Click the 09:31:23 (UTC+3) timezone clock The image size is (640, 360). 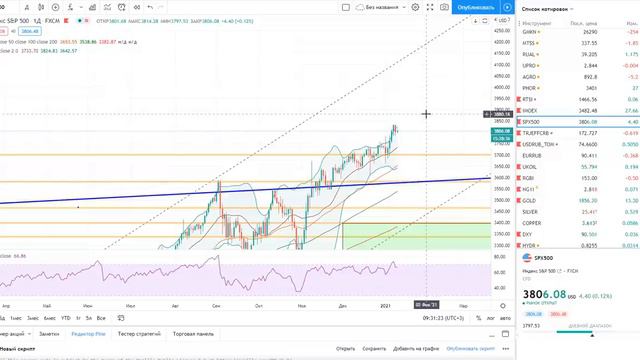pos(443,318)
